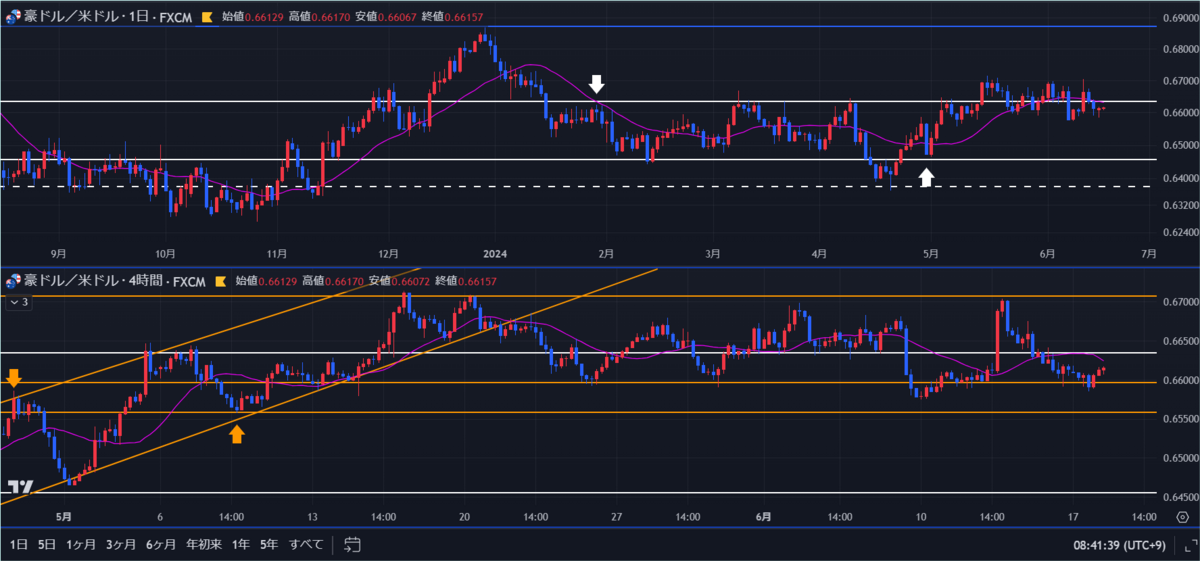Click the 2024 label on daily time axis
The image size is (1200, 561).
(496, 254)
